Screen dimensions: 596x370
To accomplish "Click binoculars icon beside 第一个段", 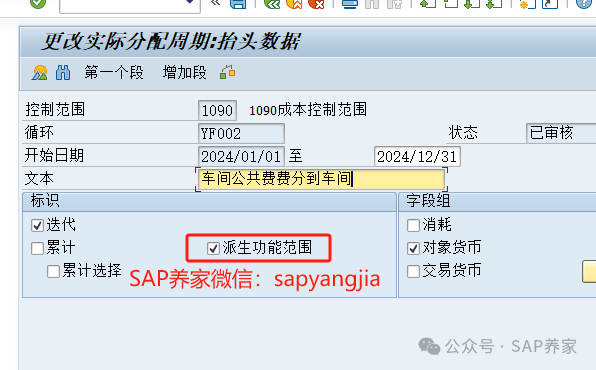I will tap(63, 72).
